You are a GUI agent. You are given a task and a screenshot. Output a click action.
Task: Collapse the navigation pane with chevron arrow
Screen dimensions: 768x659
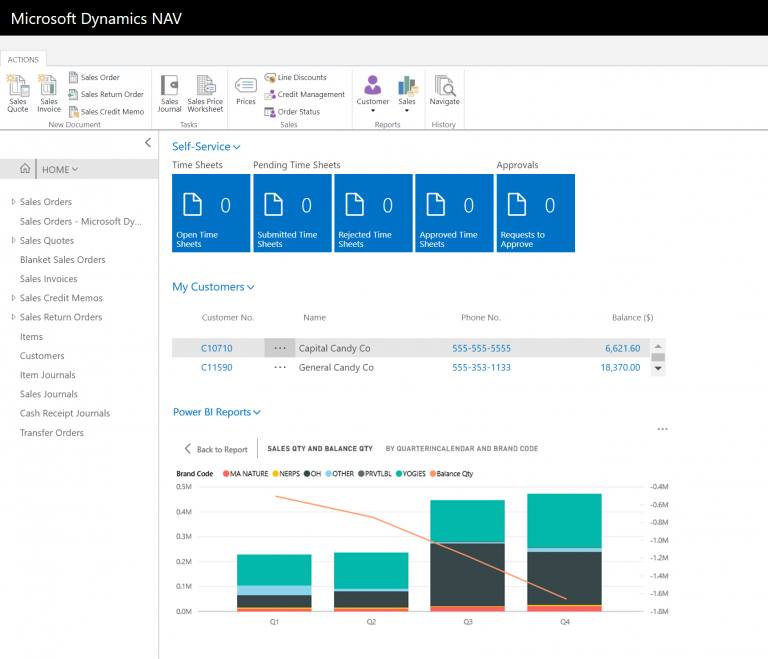tap(148, 144)
